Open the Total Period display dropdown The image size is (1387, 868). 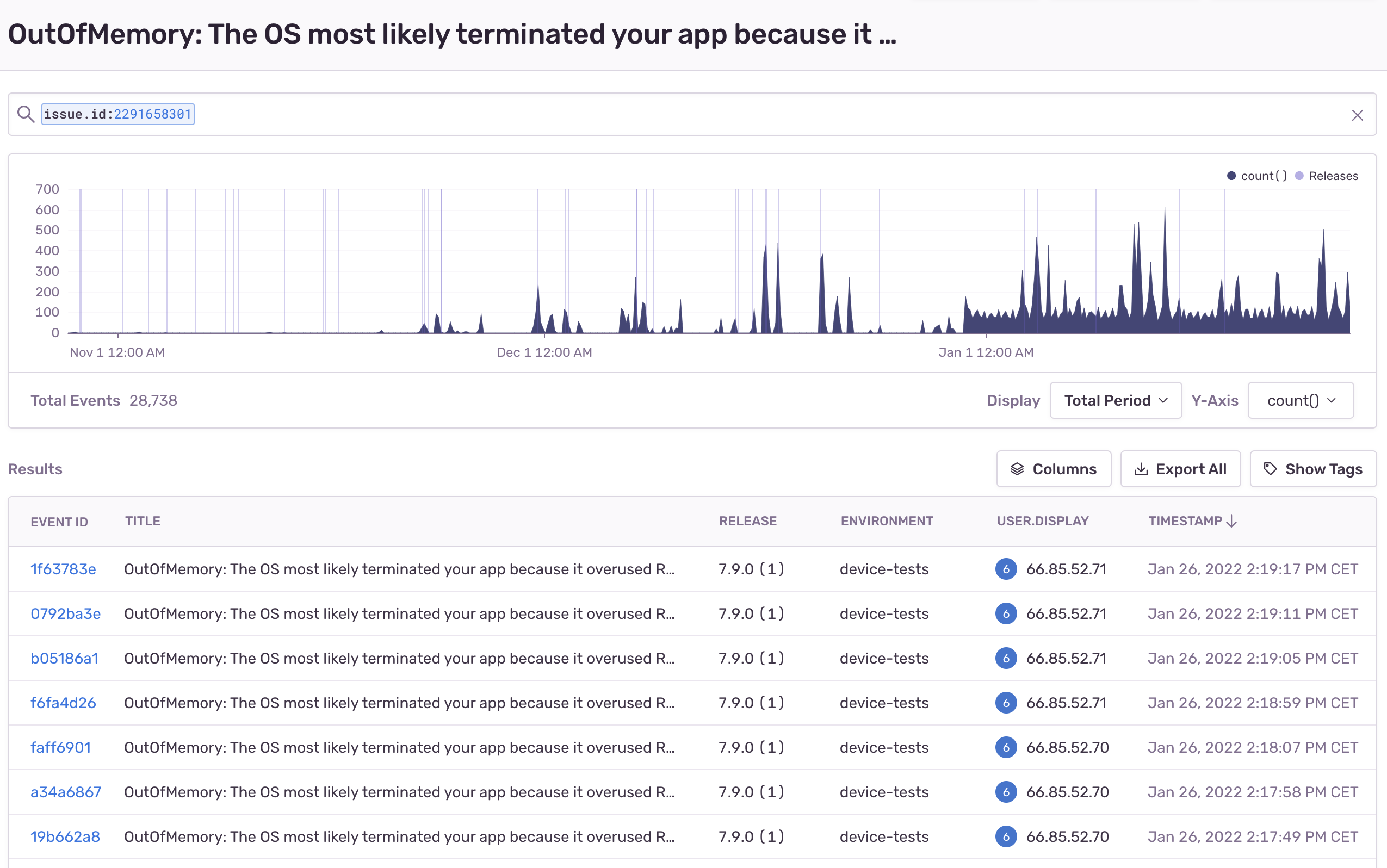click(1115, 400)
